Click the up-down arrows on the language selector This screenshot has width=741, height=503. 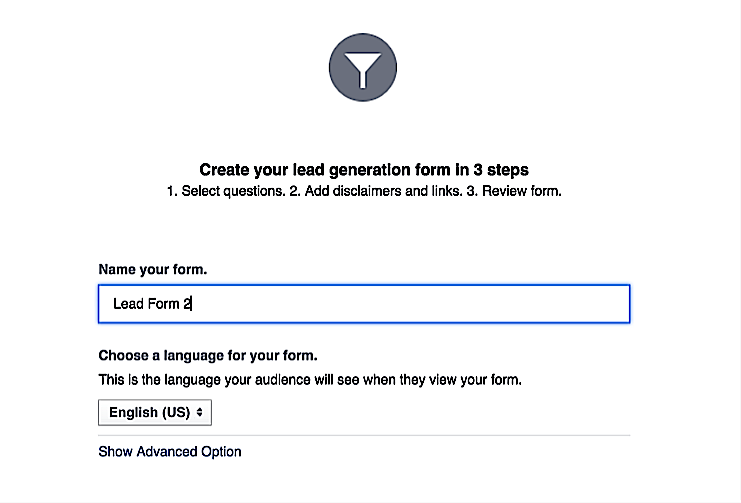[x=200, y=412]
